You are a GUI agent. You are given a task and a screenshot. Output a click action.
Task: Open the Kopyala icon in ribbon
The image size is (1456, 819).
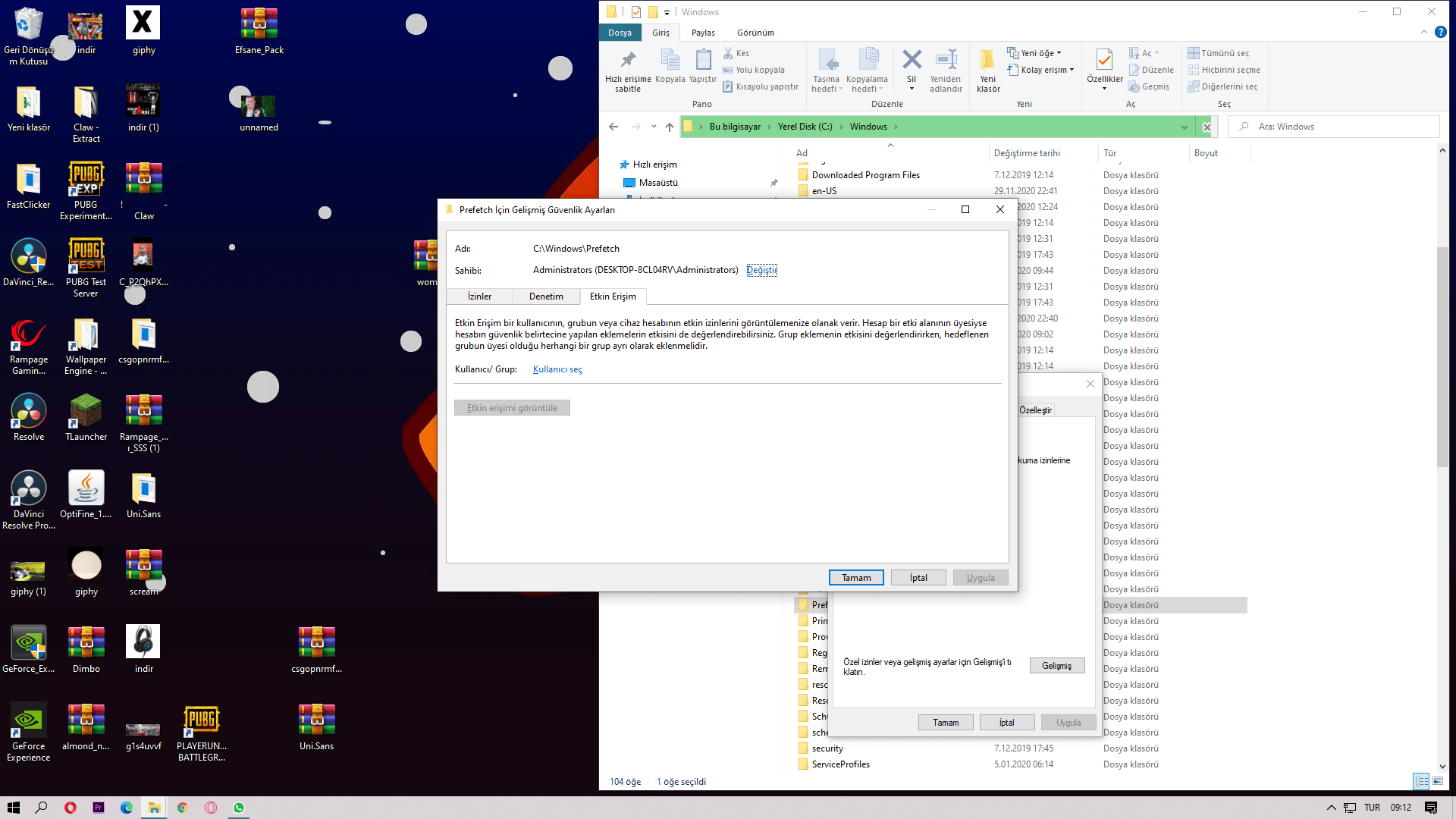[x=670, y=60]
